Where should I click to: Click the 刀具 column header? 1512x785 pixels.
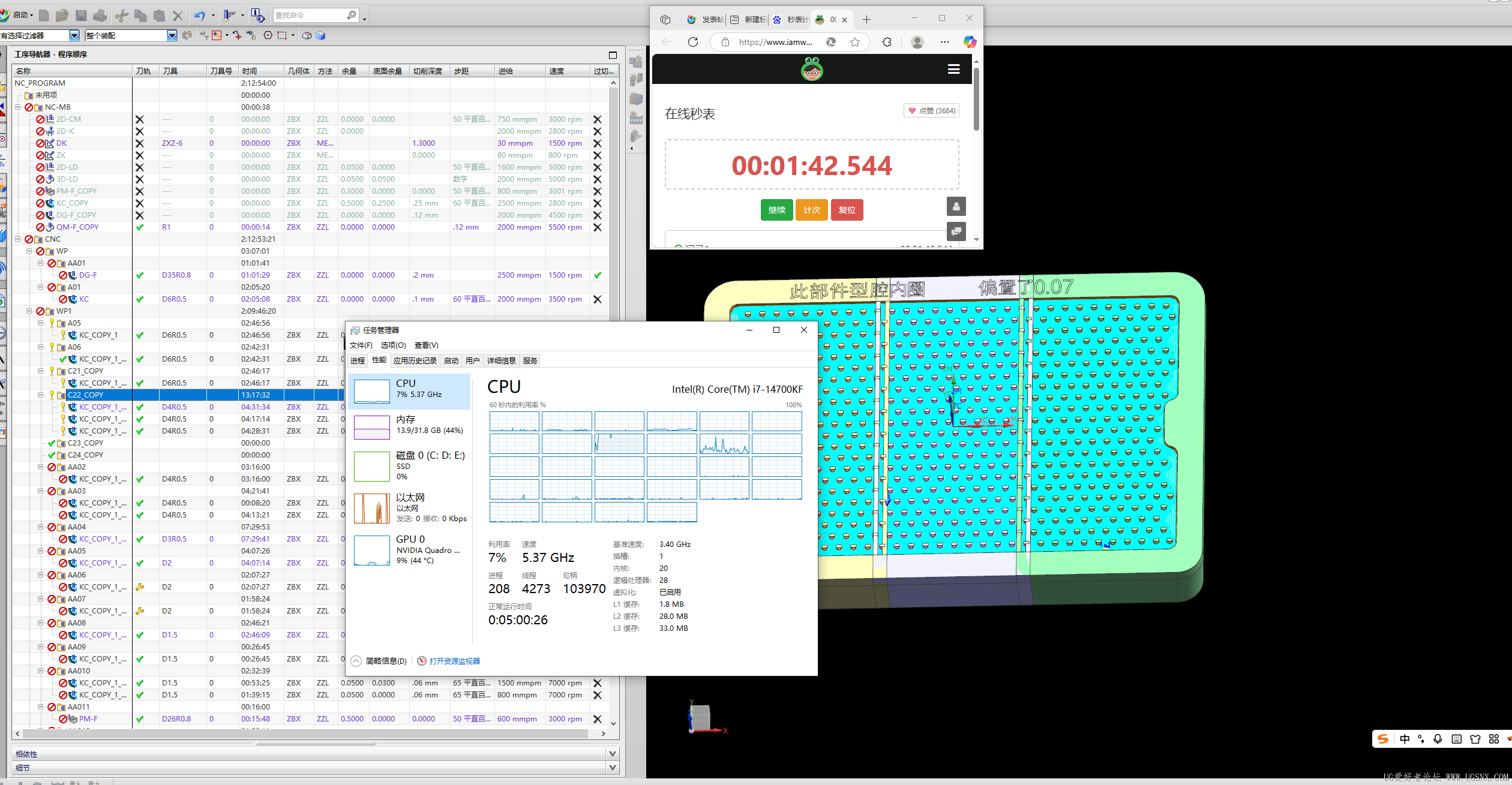pyautogui.click(x=183, y=71)
